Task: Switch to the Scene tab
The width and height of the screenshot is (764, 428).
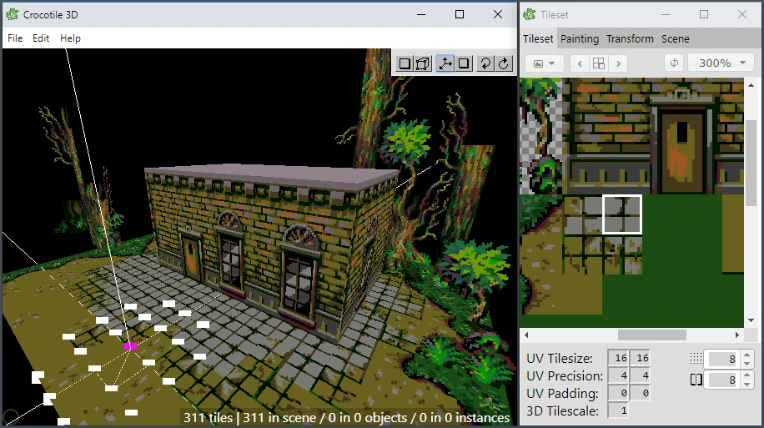Action: click(675, 39)
